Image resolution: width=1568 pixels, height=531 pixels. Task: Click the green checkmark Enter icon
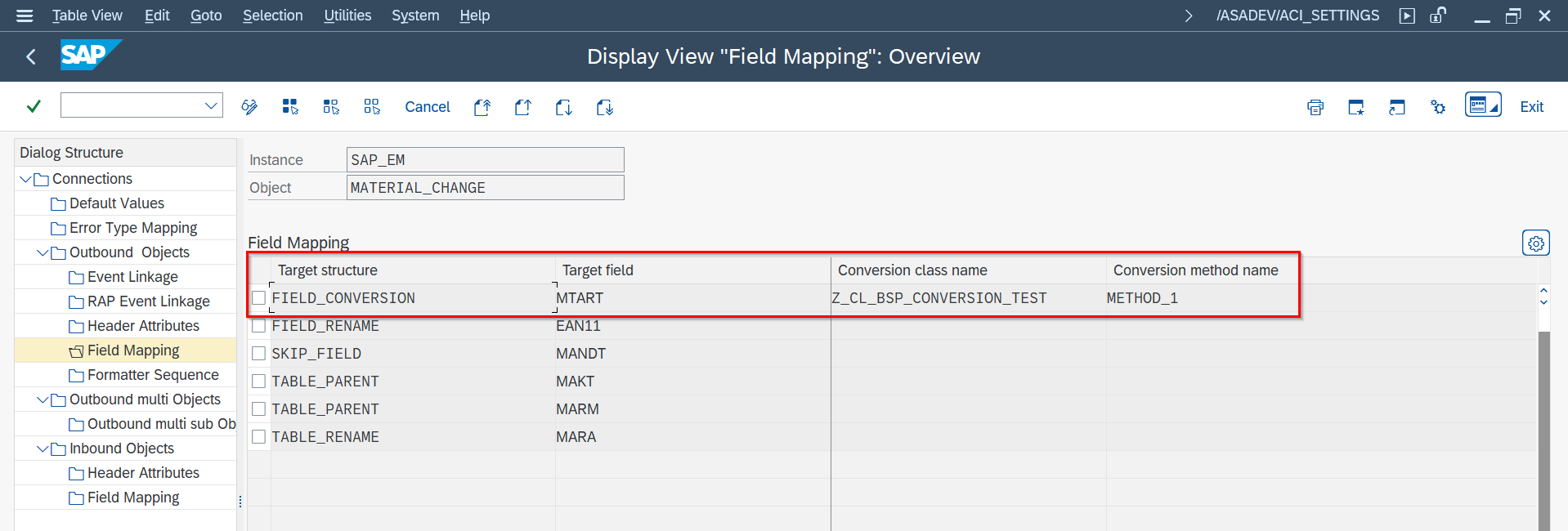(34, 106)
